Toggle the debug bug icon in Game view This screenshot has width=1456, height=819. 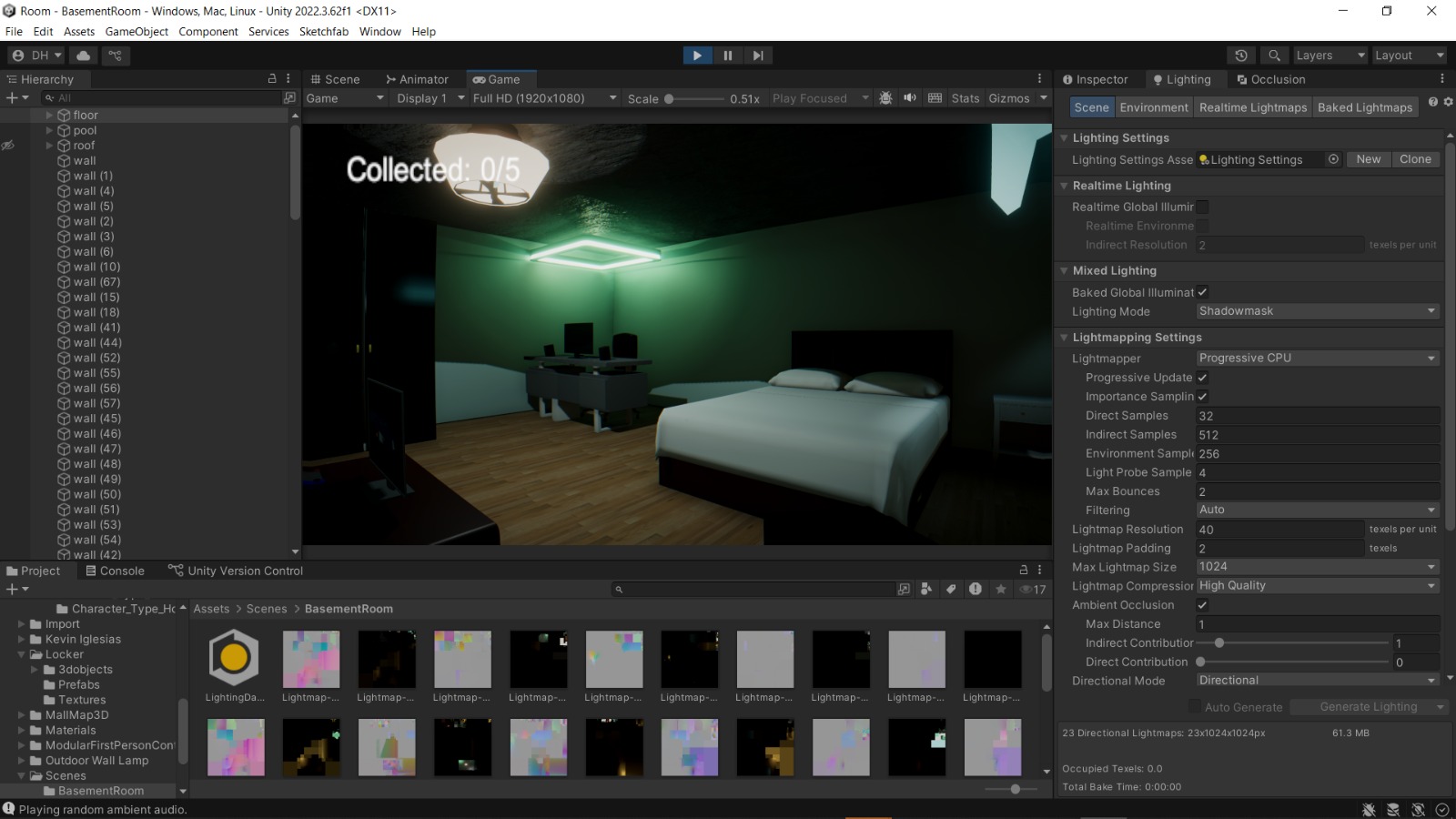pyautogui.click(x=886, y=97)
